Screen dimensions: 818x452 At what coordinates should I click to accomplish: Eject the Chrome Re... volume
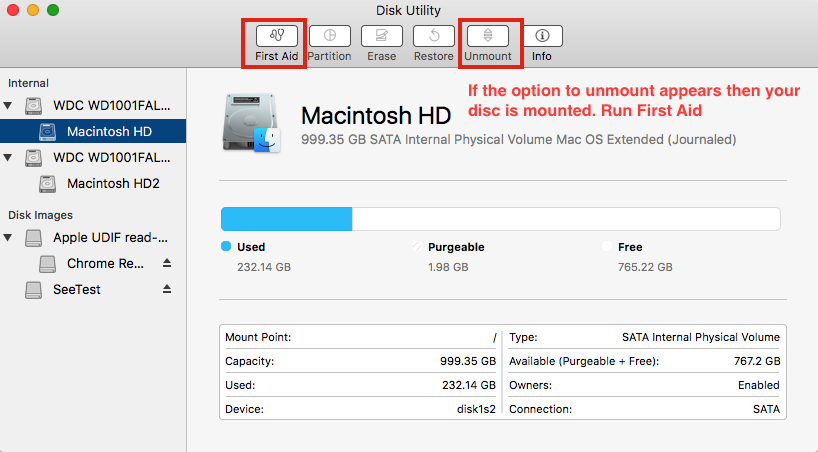pyautogui.click(x=167, y=263)
